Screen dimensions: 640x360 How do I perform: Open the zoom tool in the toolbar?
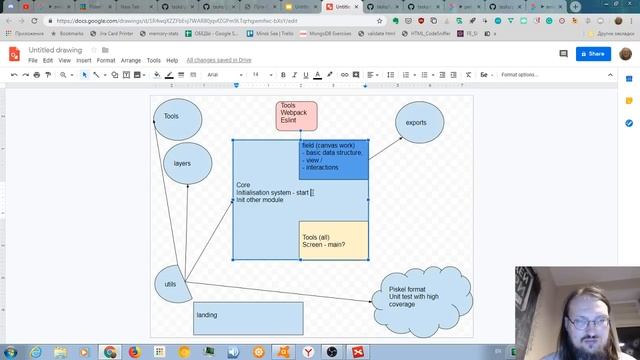point(63,75)
